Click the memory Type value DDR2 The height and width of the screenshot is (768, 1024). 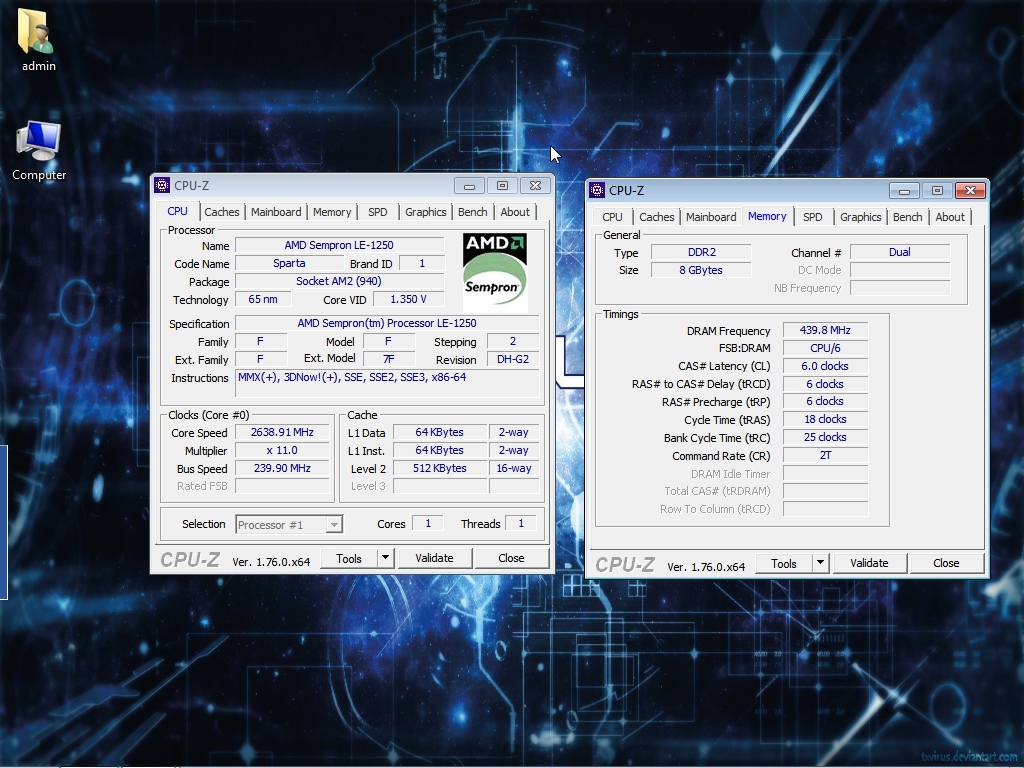click(701, 252)
